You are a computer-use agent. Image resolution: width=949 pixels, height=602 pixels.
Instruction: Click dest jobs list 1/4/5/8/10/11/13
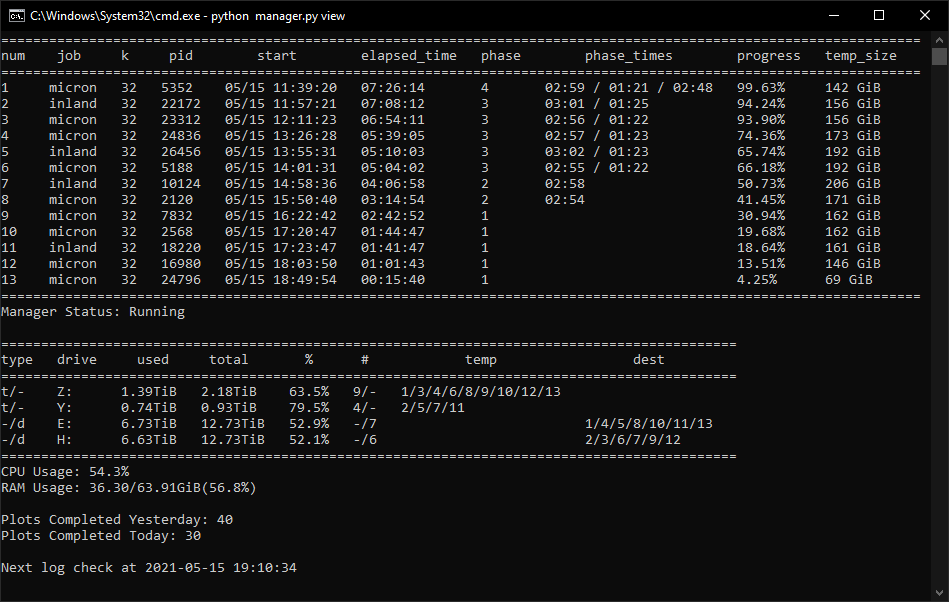(648, 424)
